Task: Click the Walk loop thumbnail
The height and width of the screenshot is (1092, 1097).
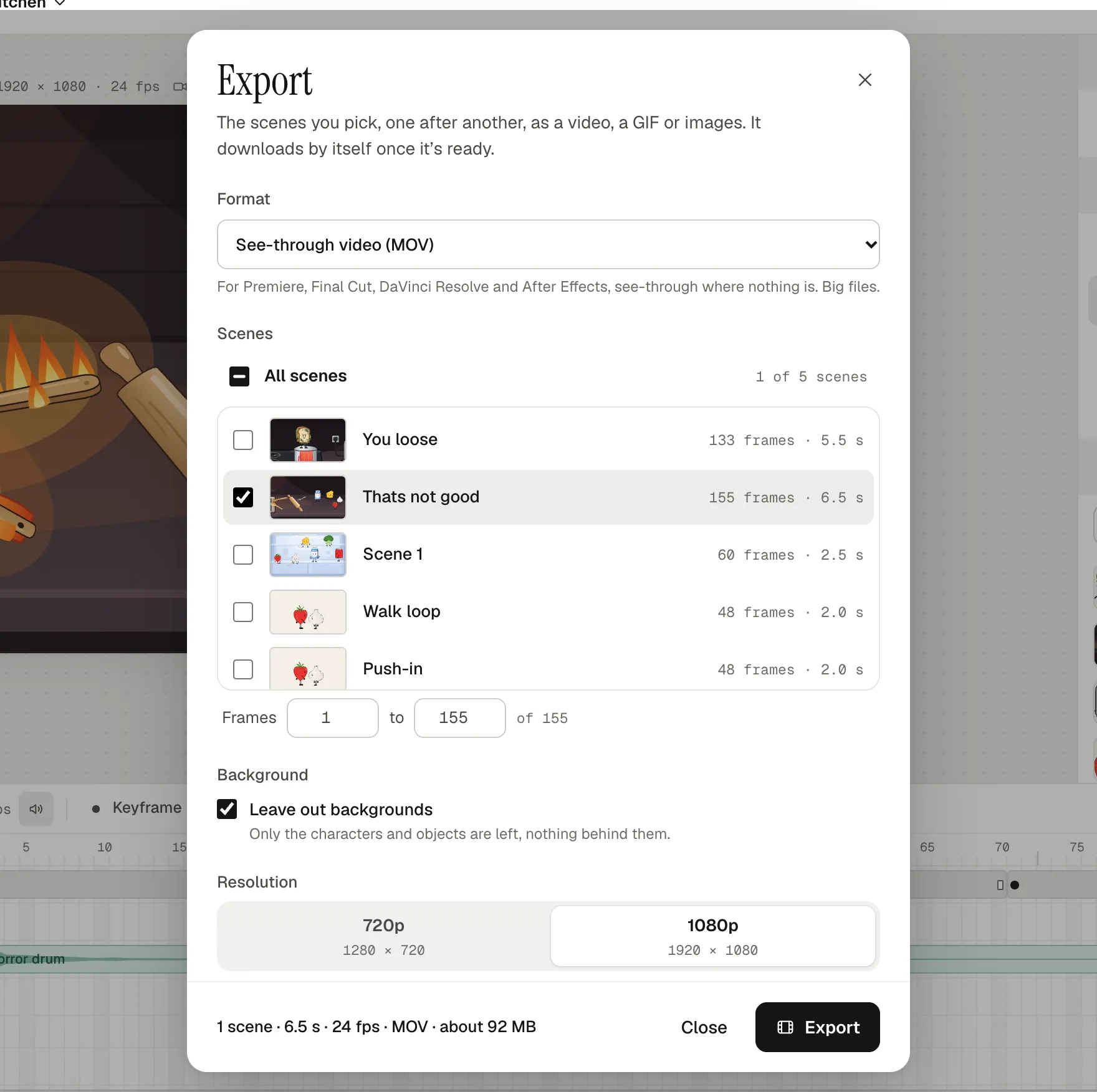Action: click(x=308, y=612)
